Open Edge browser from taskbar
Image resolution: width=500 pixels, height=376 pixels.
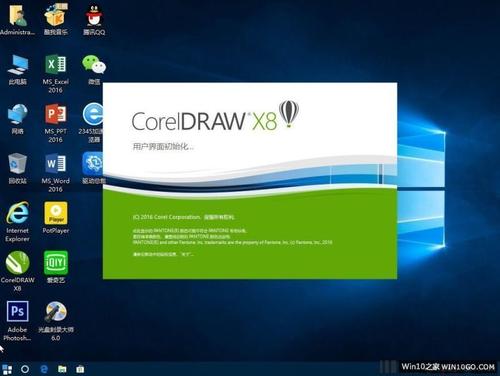[44, 369]
